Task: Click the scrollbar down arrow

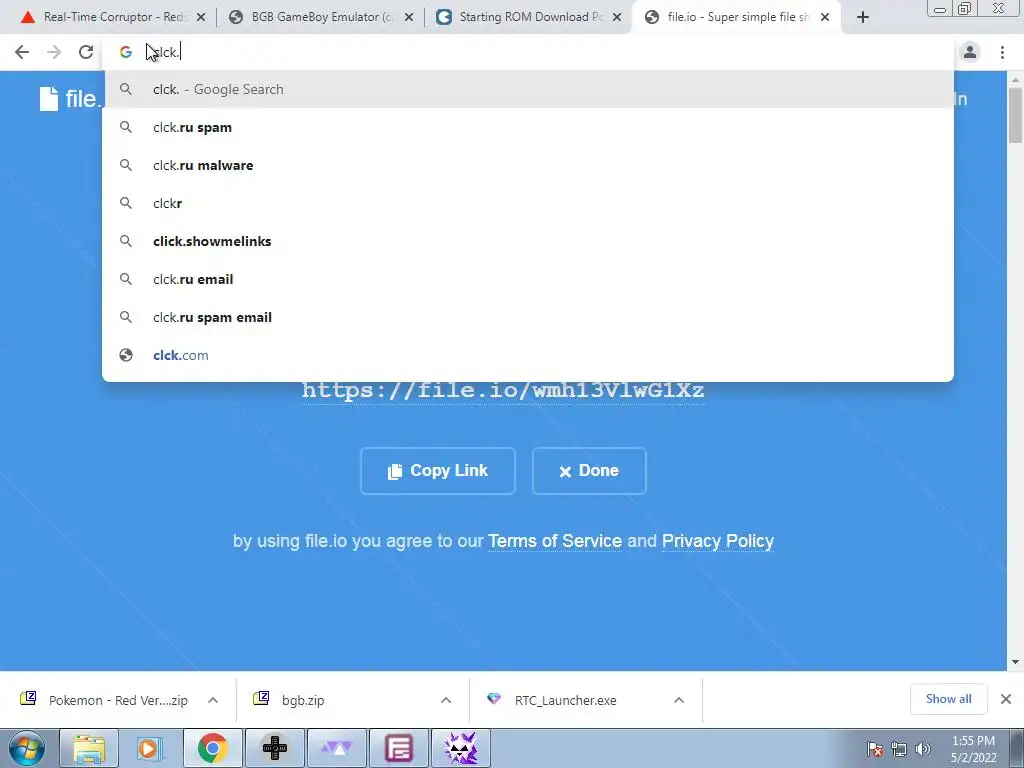Action: point(1016,662)
